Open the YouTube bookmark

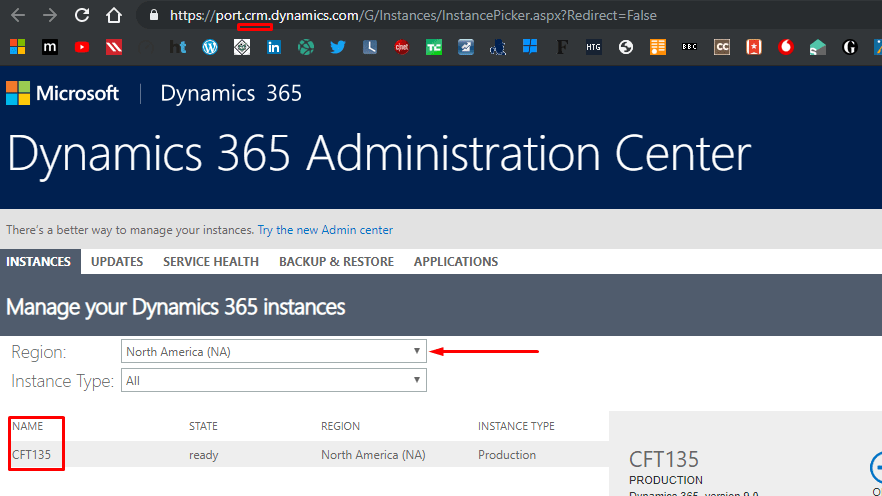click(82, 47)
